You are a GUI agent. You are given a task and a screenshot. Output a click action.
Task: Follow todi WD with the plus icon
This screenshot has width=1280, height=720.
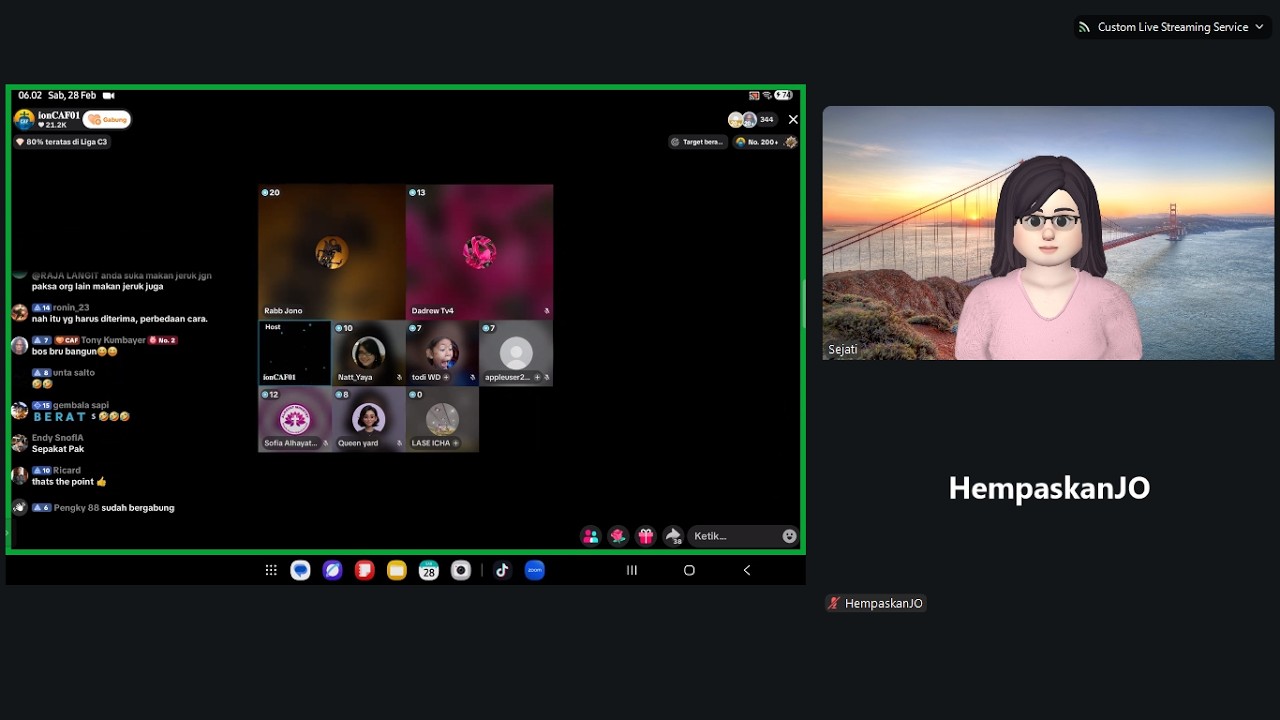447,377
